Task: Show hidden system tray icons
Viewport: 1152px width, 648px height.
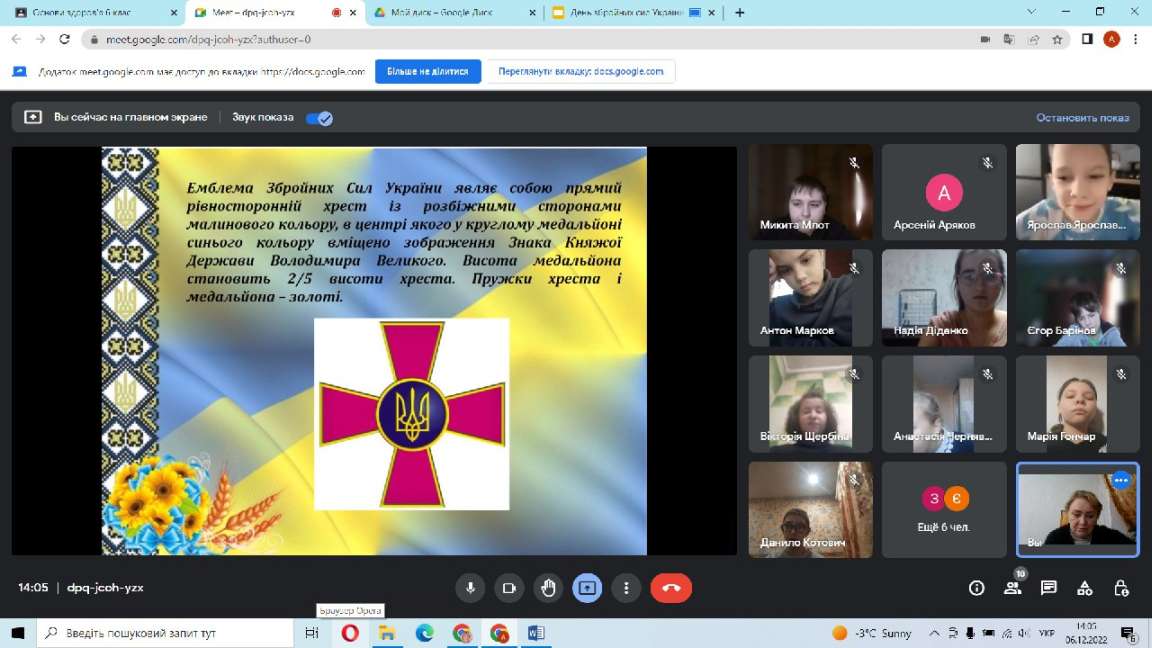Action: pyautogui.click(x=934, y=633)
